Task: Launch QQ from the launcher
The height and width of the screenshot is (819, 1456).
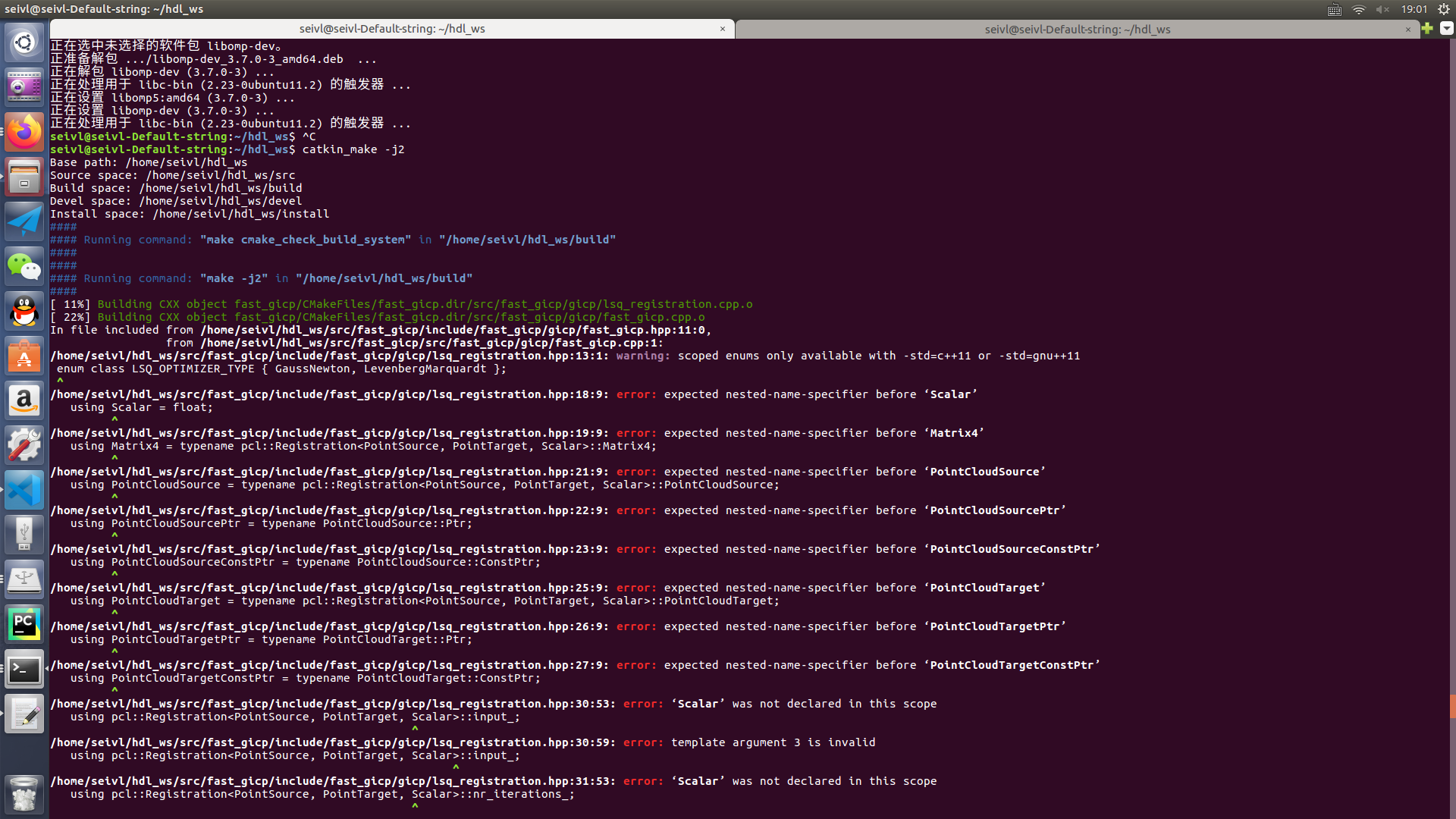Action: pyautogui.click(x=24, y=311)
